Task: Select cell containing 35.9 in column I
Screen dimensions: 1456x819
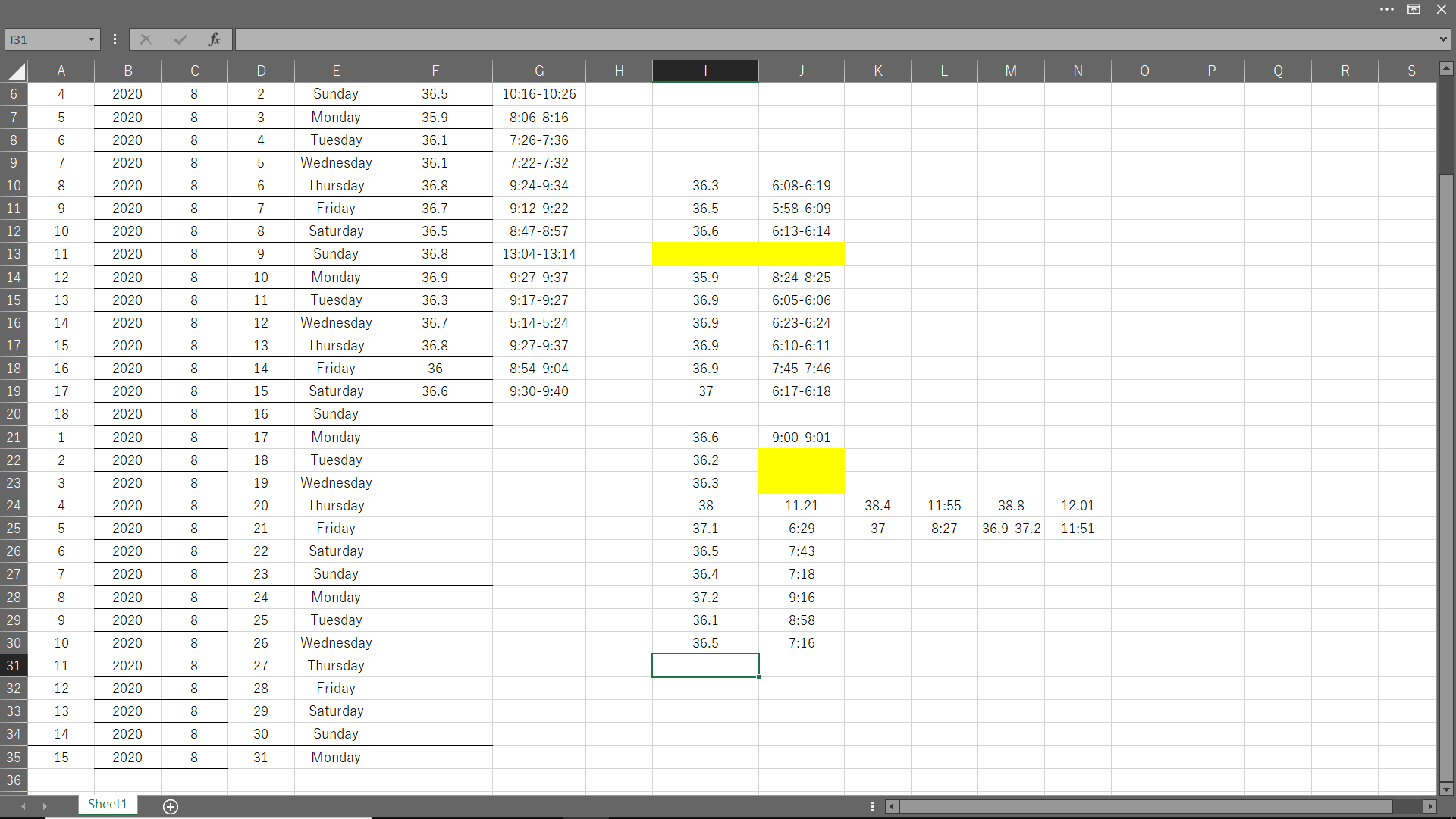Action: 705,278
